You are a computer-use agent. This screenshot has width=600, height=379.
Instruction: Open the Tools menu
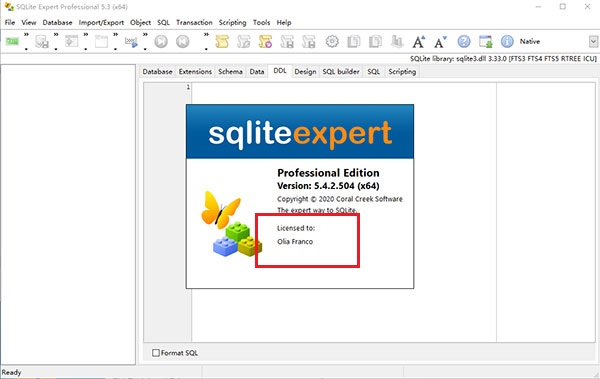pos(261,23)
